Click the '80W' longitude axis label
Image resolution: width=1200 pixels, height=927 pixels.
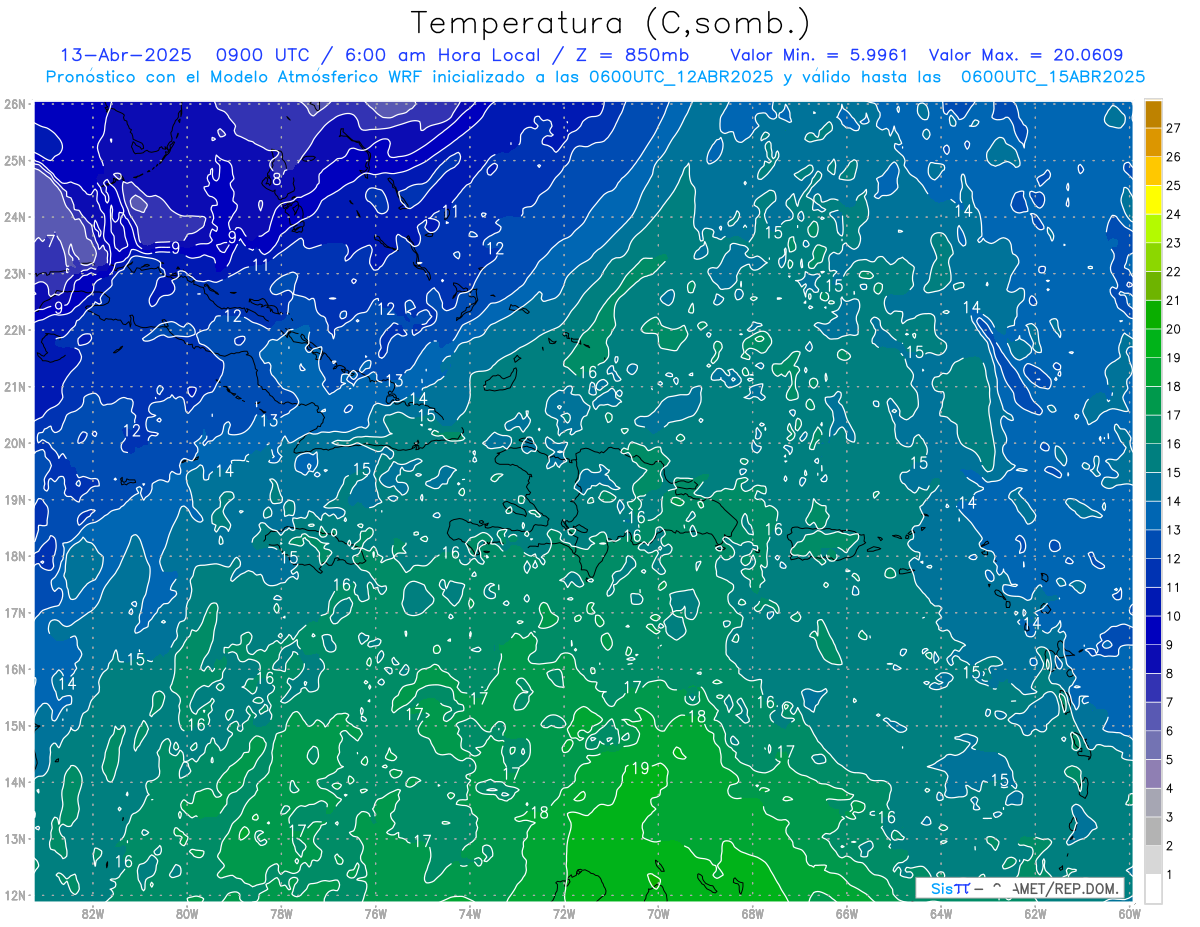click(187, 913)
